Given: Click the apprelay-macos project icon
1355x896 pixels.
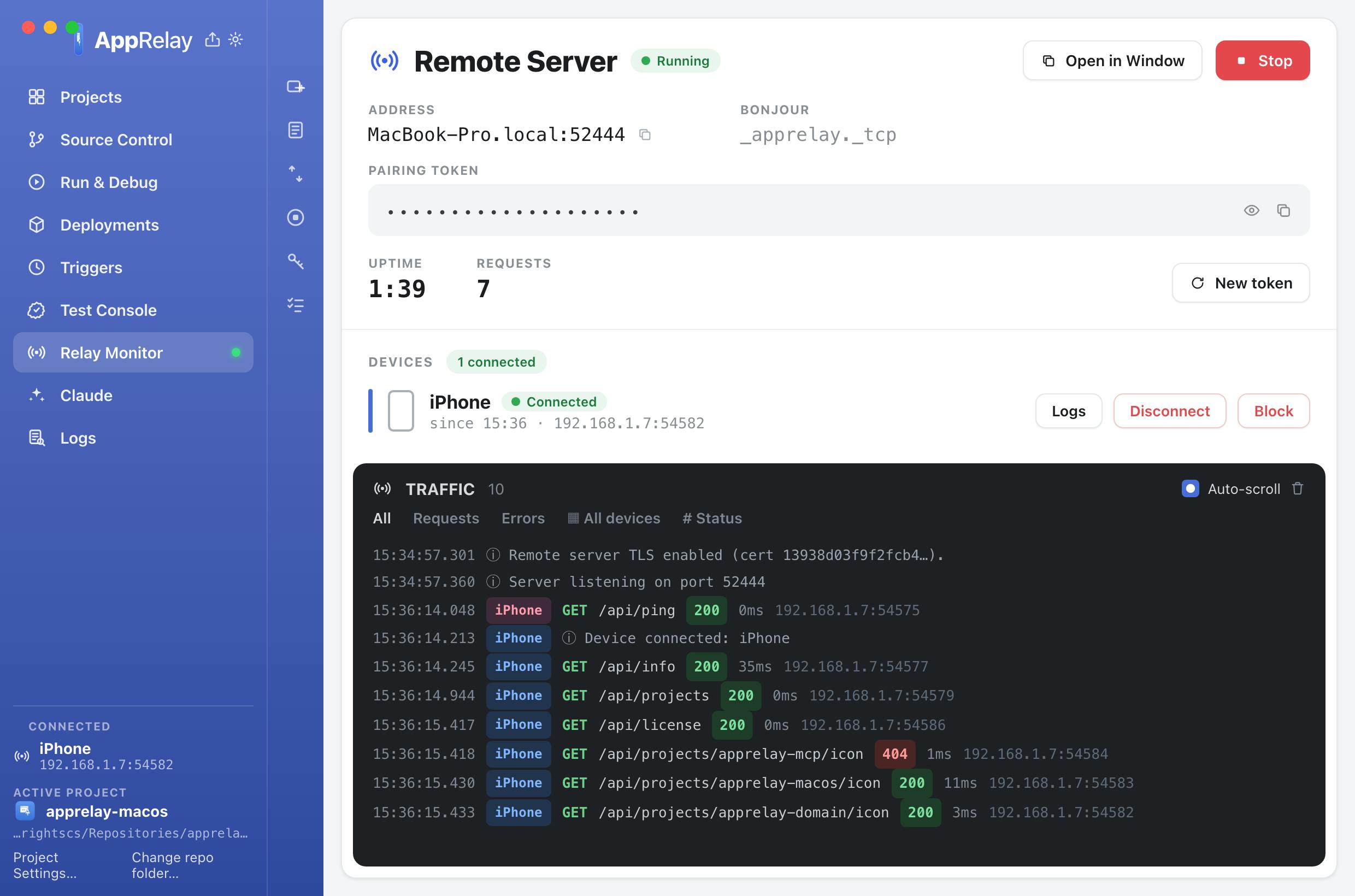Looking at the screenshot, I should click(x=25, y=811).
